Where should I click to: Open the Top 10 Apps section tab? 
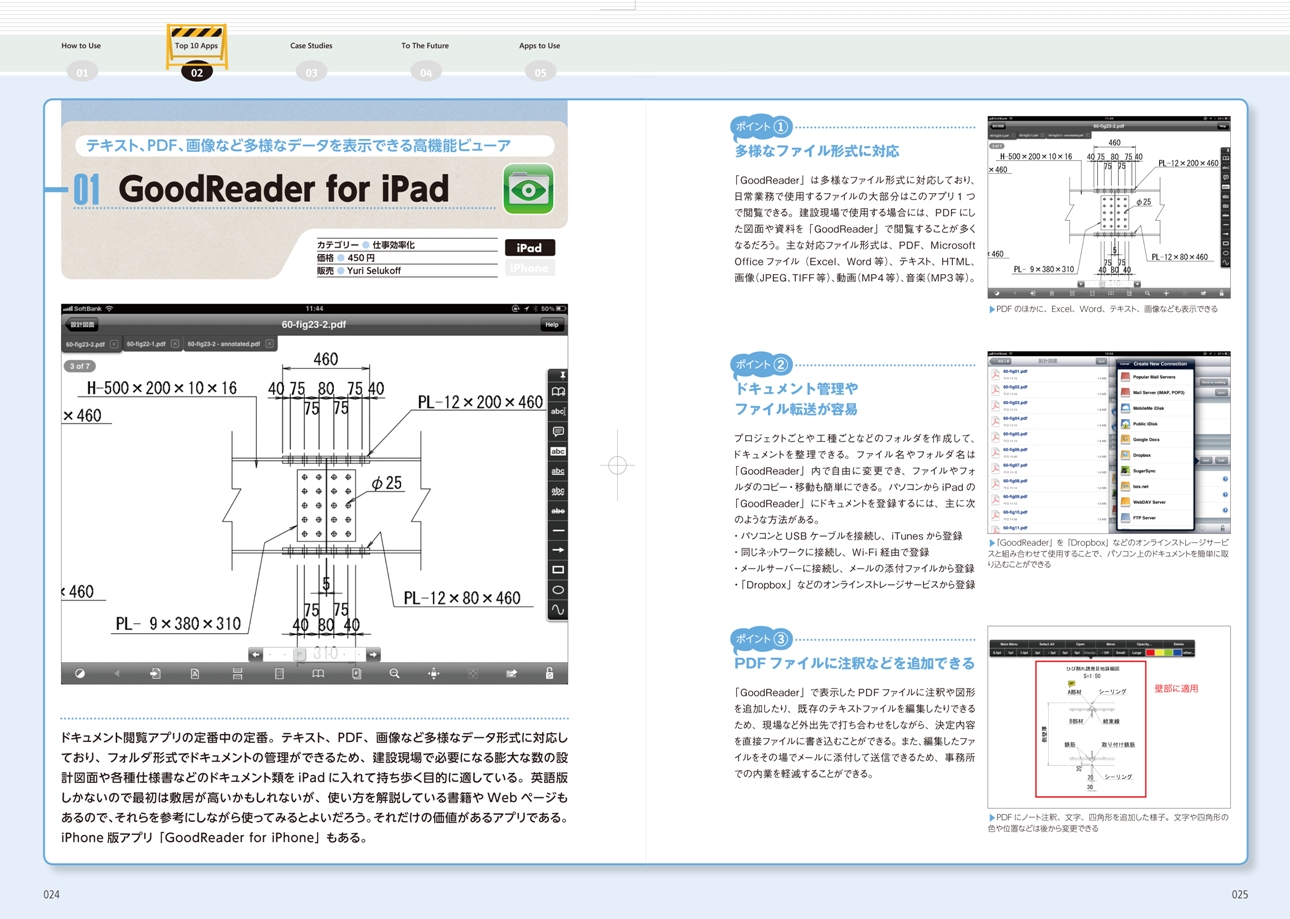click(x=196, y=46)
